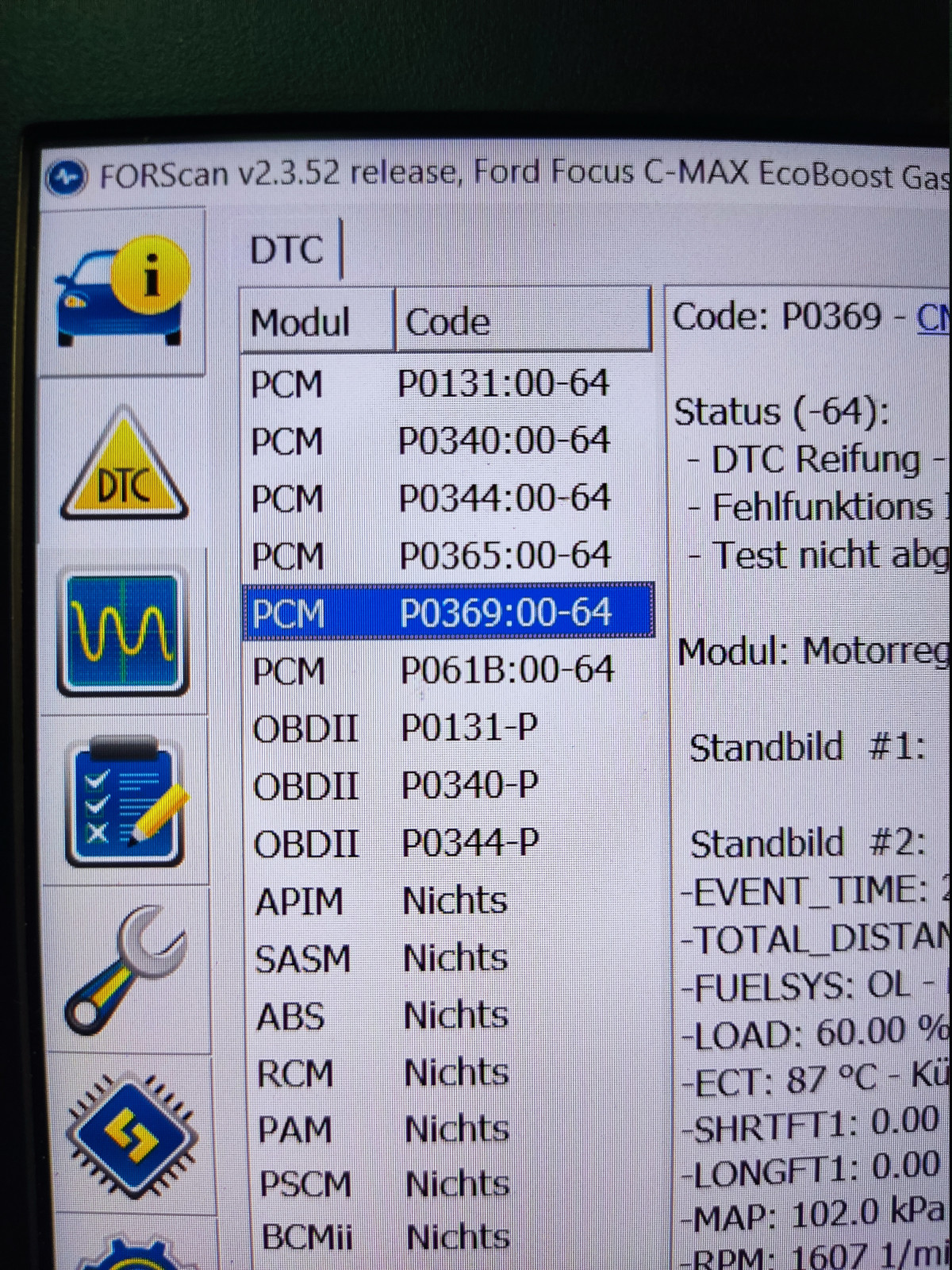The height and width of the screenshot is (1270, 952).
Task: Click the -LONGFT1: 0.00 line
Action: [812, 1170]
